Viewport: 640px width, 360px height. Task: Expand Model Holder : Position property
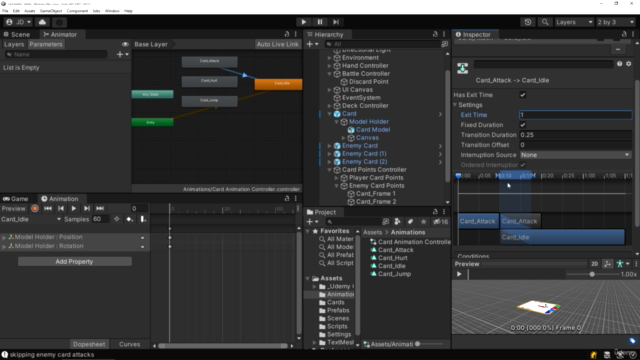coord(4,237)
